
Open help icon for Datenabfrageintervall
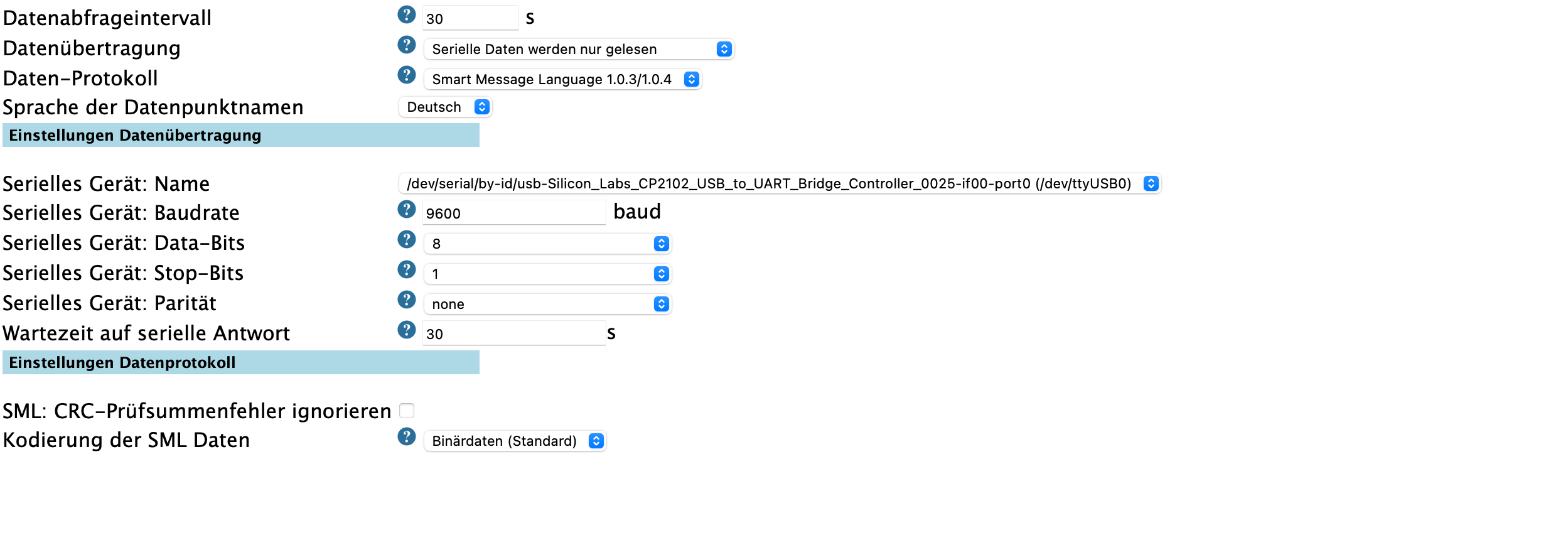[x=407, y=14]
